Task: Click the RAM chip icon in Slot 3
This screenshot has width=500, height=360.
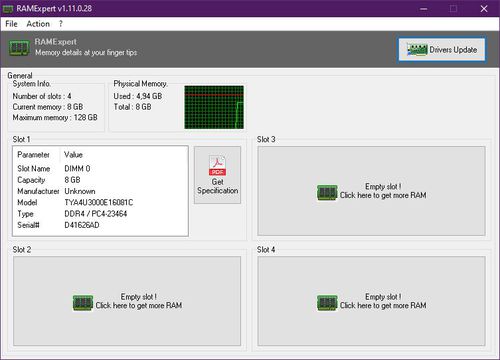Action: pos(327,193)
